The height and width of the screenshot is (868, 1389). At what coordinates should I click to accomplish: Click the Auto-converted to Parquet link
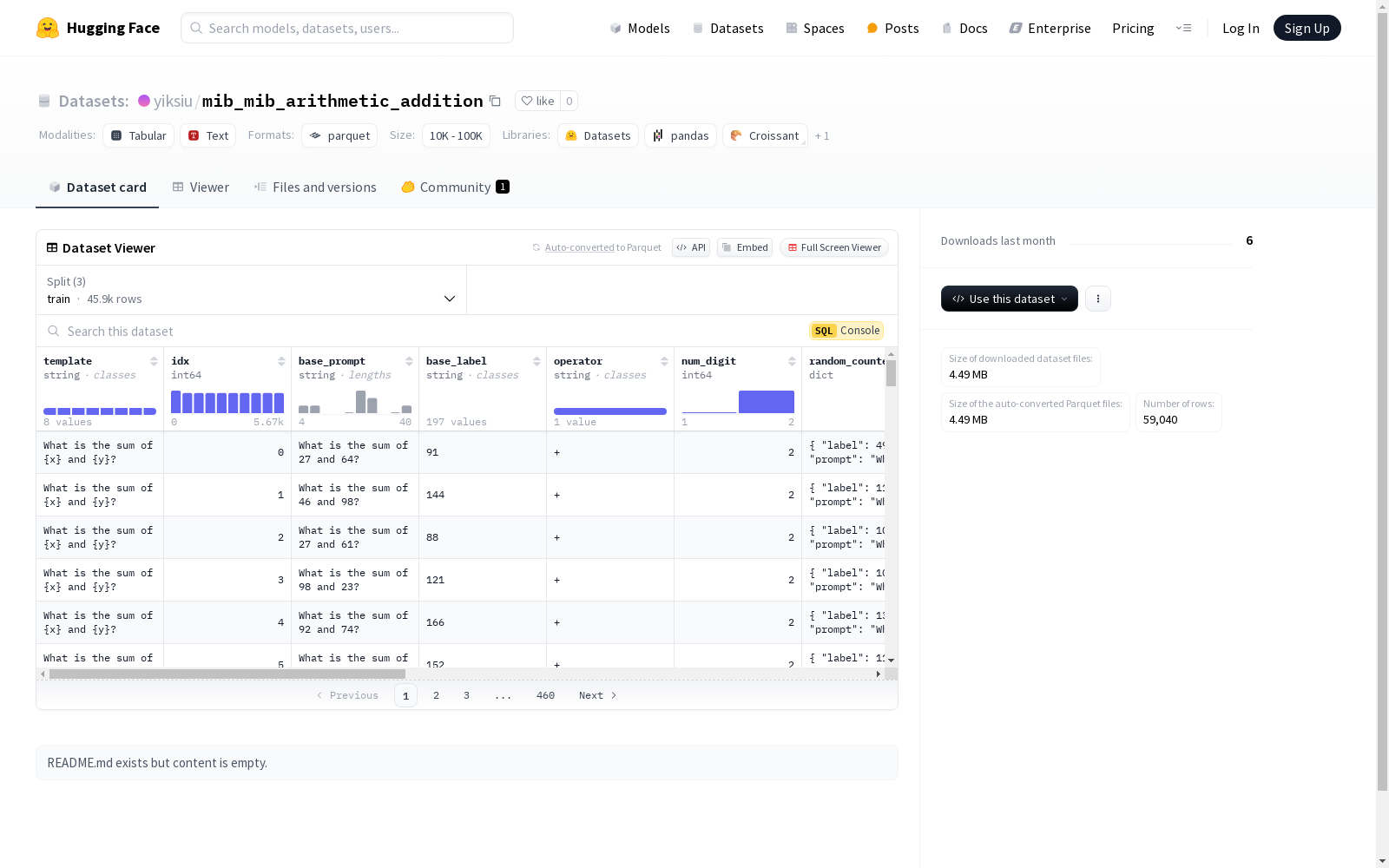point(579,247)
